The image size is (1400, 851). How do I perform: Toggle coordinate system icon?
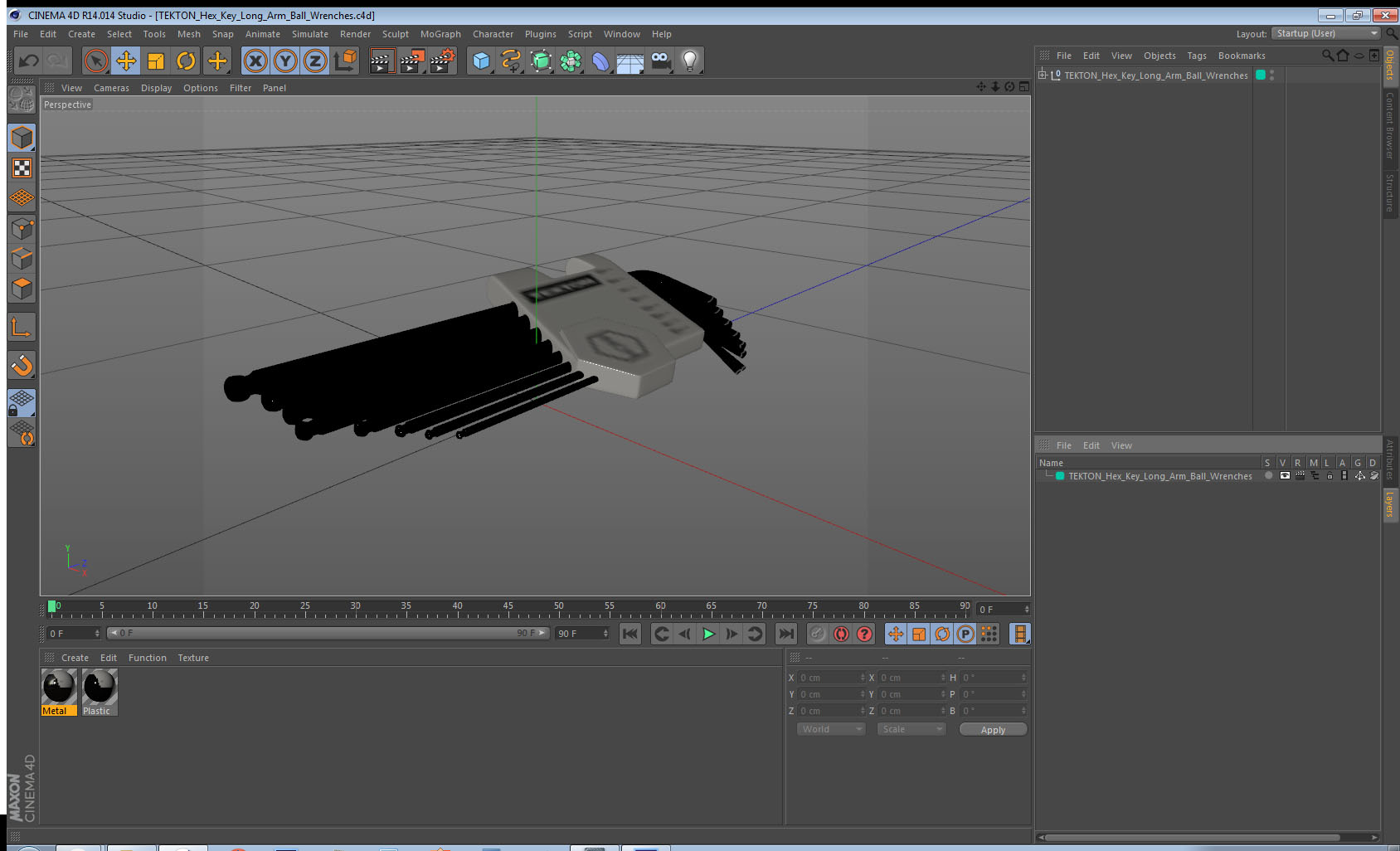pos(345,61)
